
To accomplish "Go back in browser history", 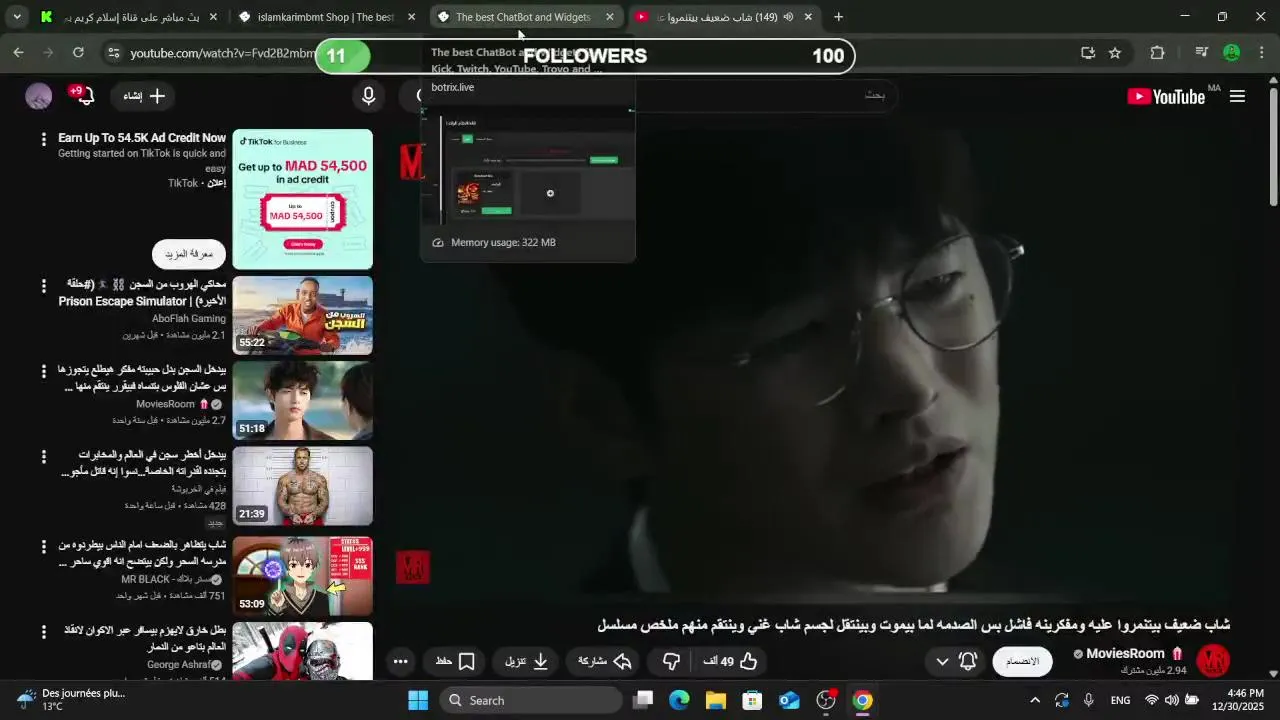I will [x=18, y=53].
